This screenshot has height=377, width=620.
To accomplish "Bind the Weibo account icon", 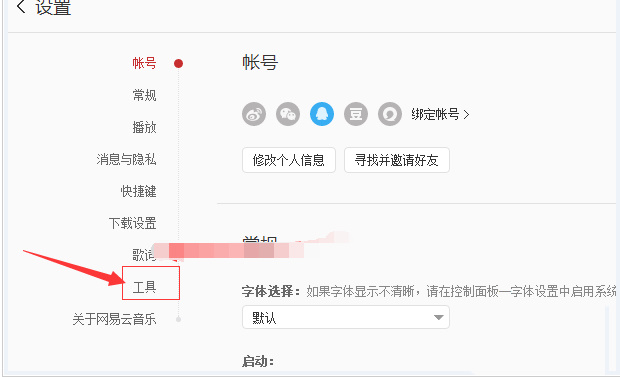I will 254,114.
